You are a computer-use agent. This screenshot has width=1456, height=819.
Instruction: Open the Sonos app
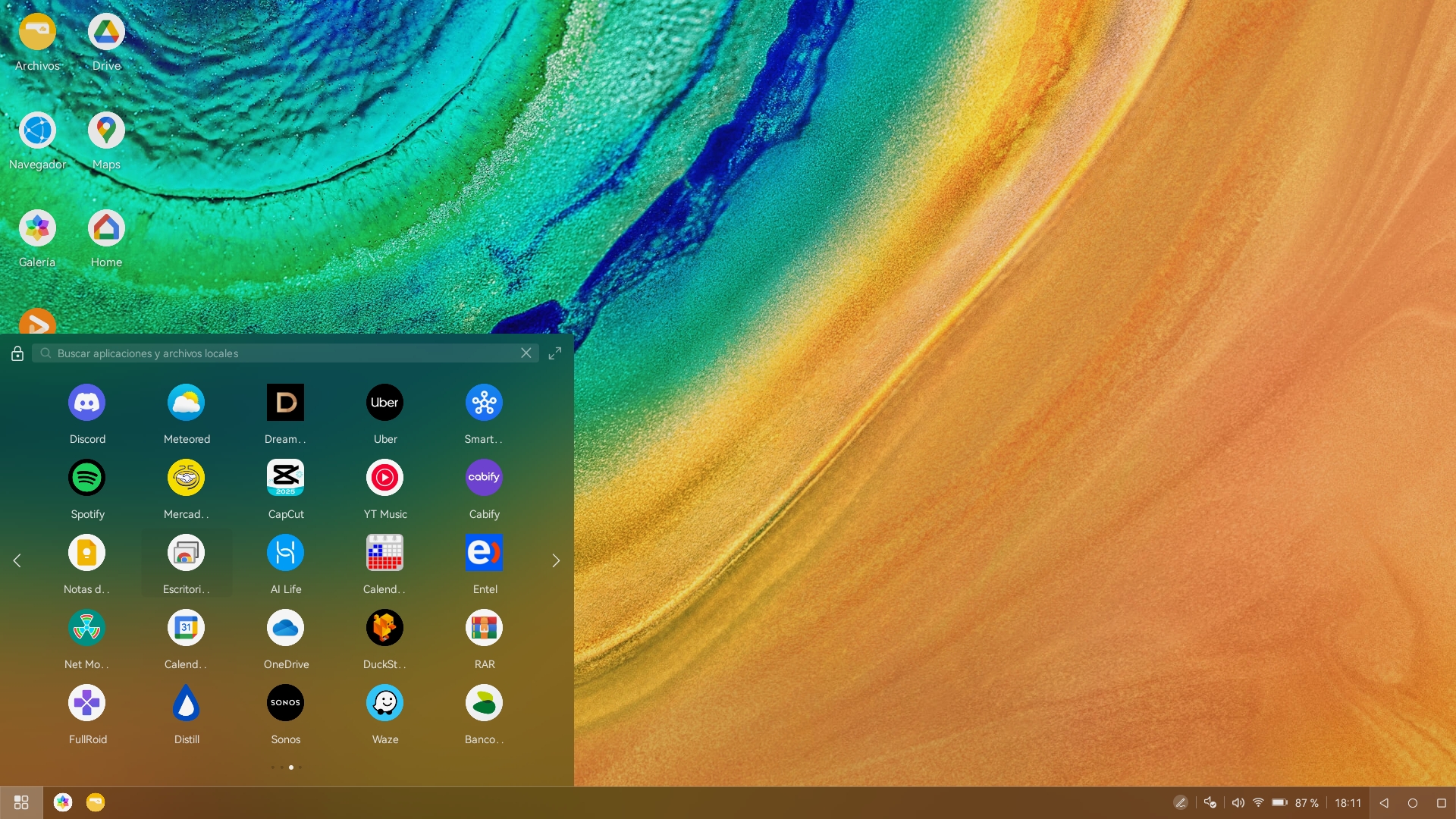[x=286, y=703]
